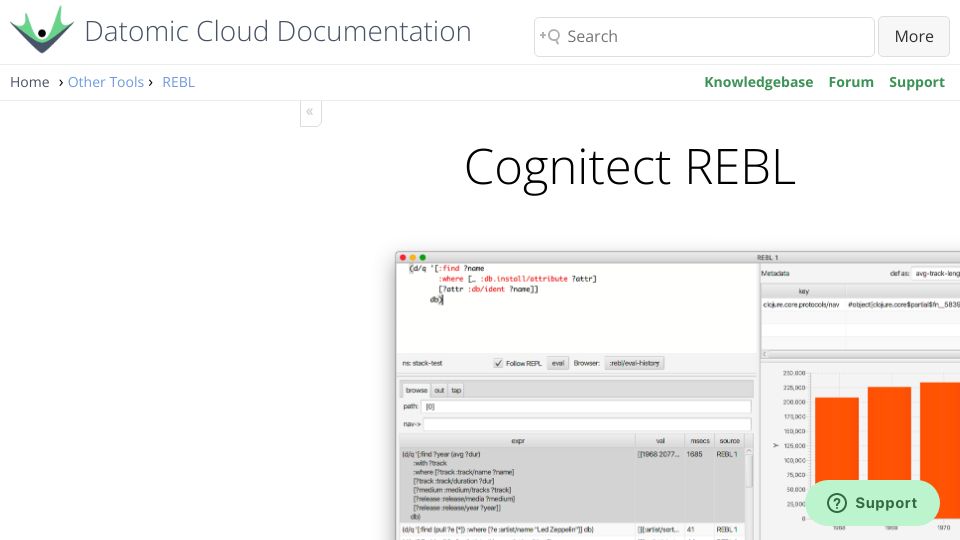The height and width of the screenshot is (540, 960).
Task: Open the Forum link
Action: pyautogui.click(x=850, y=82)
